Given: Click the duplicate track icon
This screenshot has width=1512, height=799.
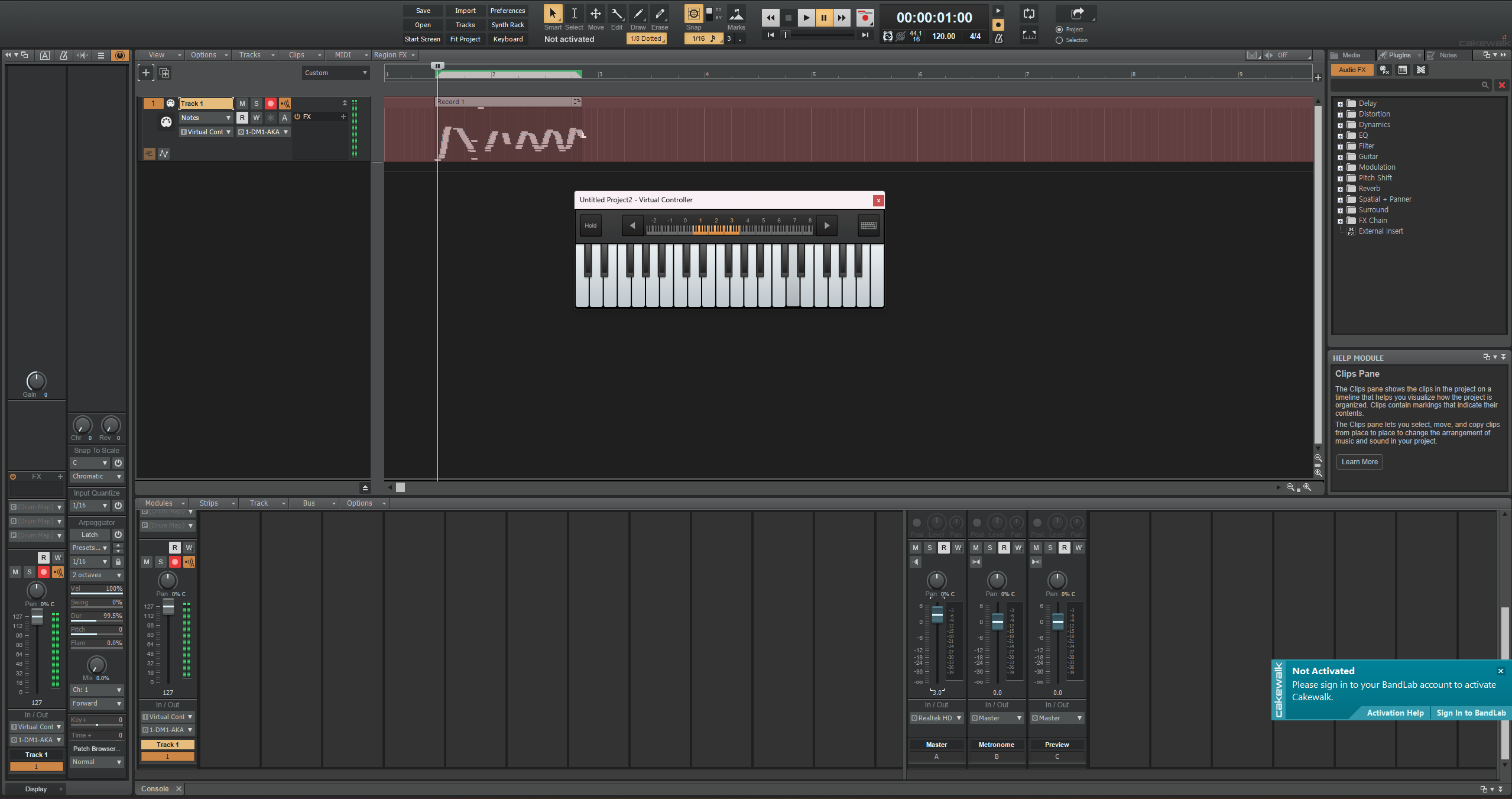Looking at the screenshot, I should coord(164,73).
